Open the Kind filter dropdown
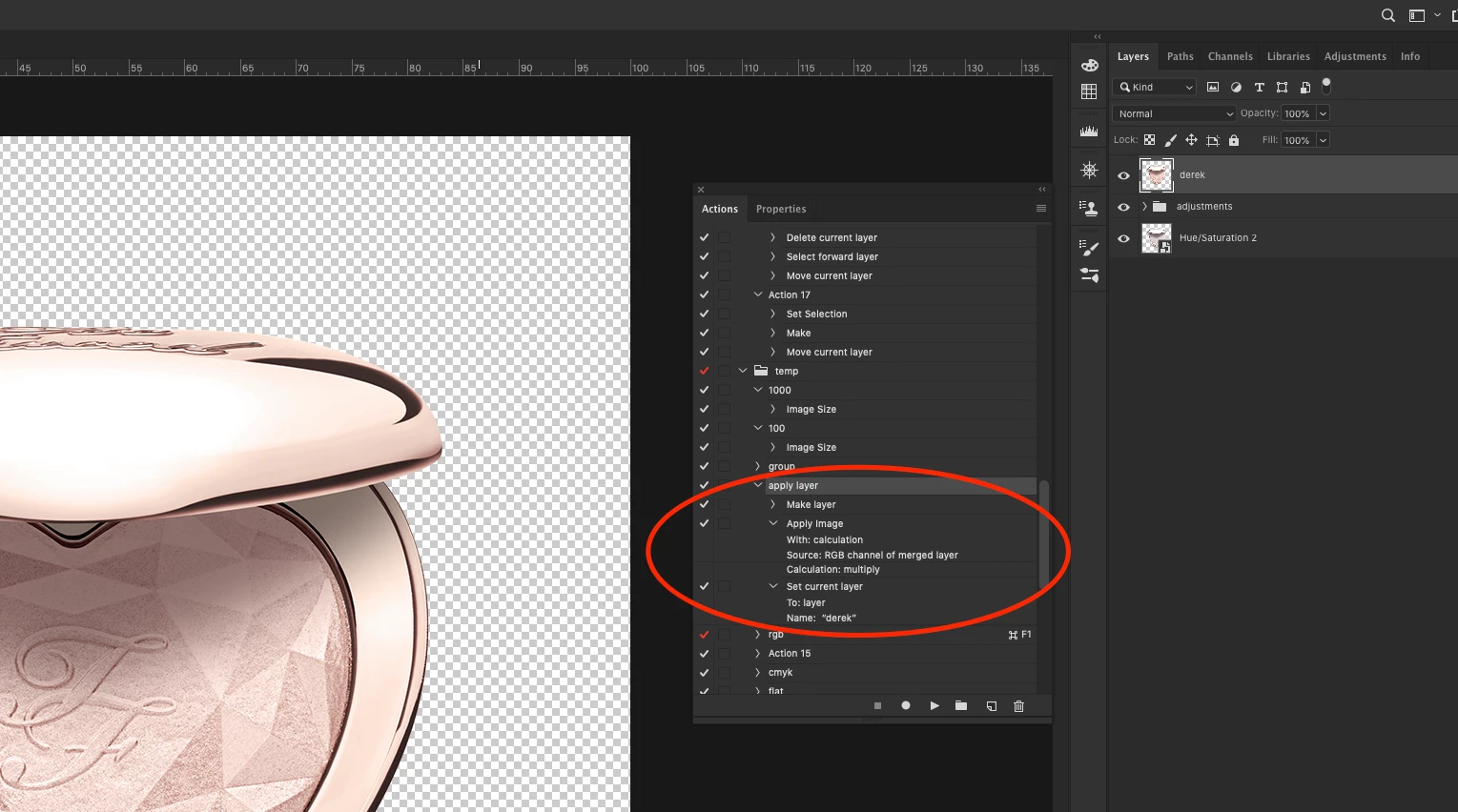The height and width of the screenshot is (812, 1458). click(x=1155, y=87)
